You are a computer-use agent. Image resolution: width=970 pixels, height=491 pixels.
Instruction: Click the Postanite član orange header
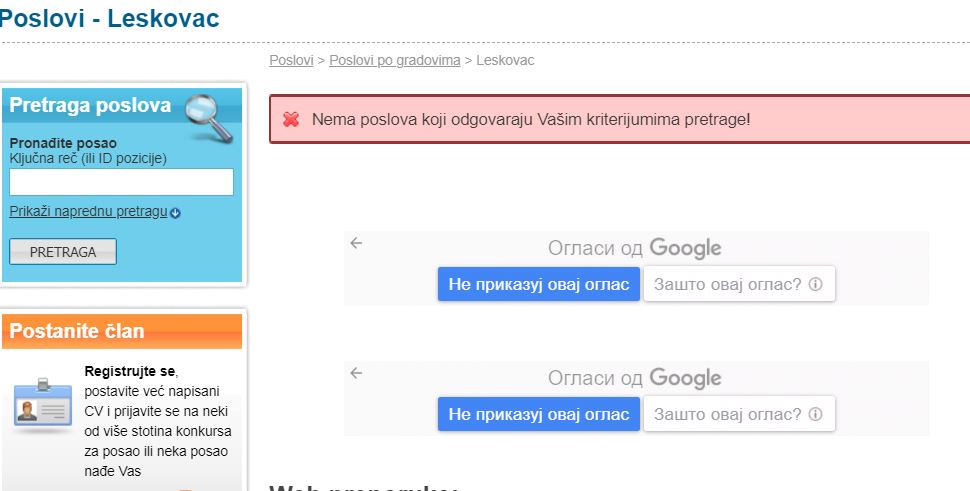click(122, 331)
